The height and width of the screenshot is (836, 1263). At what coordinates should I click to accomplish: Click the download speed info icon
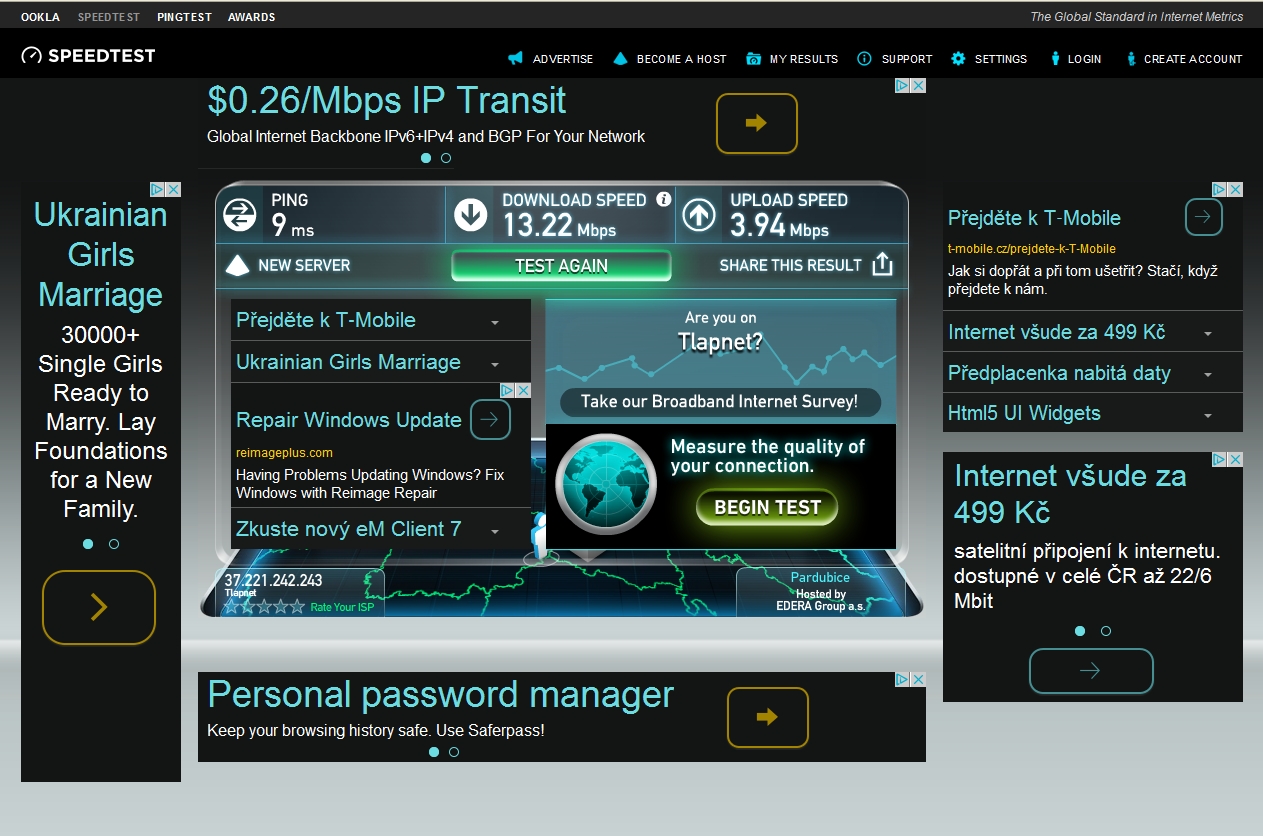pyautogui.click(x=663, y=200)
